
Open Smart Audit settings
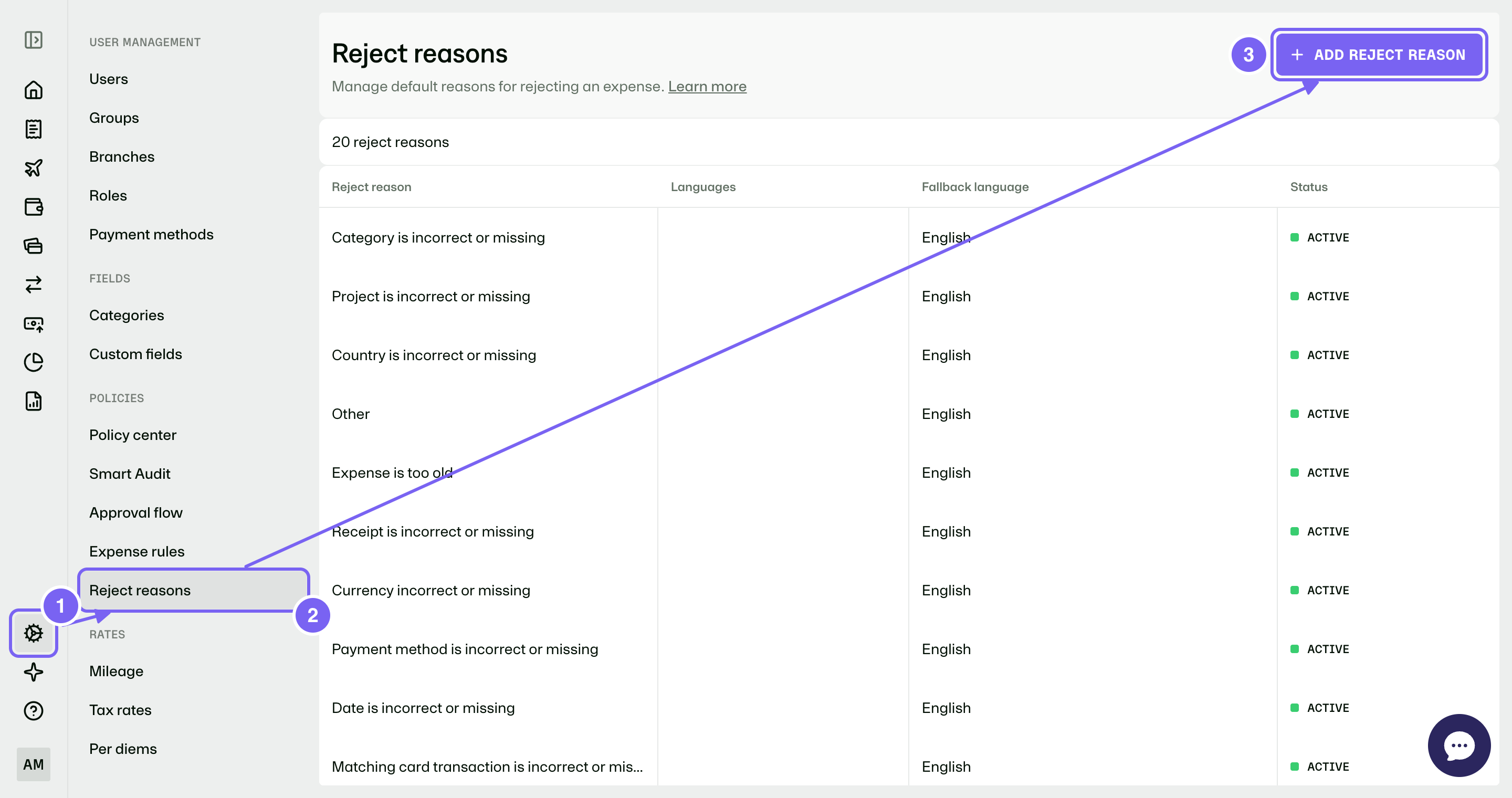pos(130,474)
